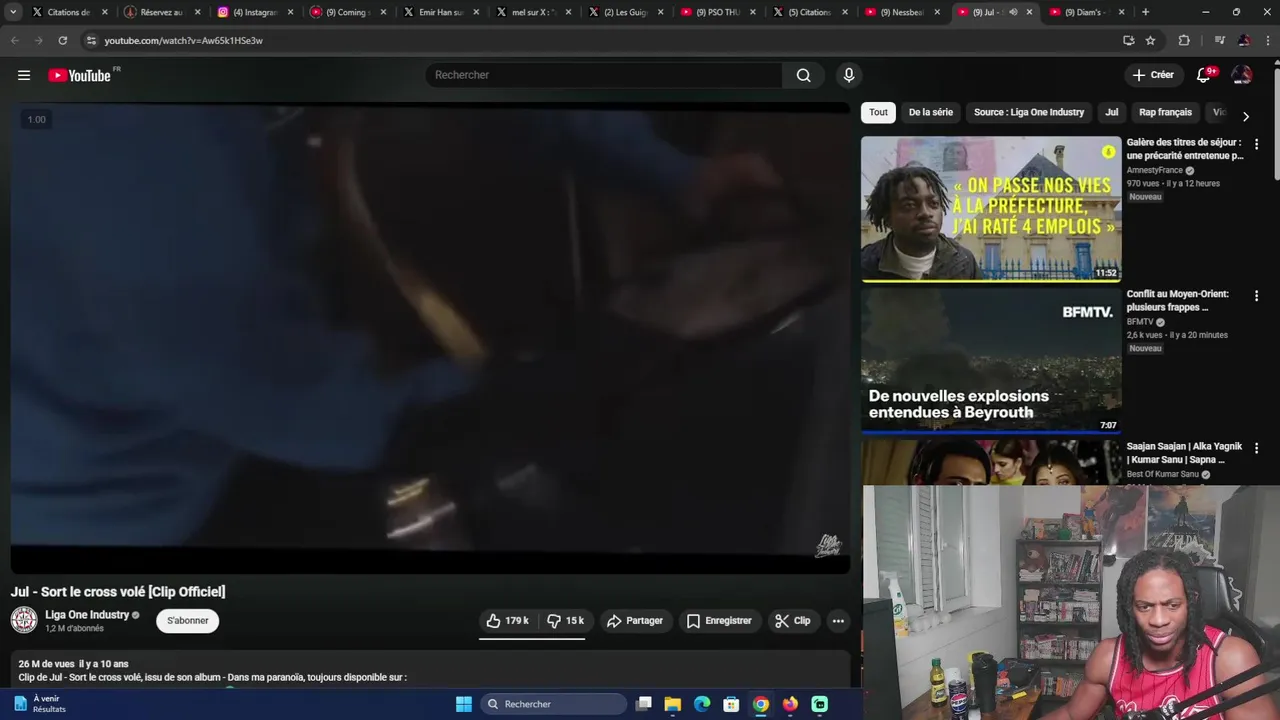The height and width of the screenshot is (720, 1280).
Task: Open the Créer menu
Action: [1152, 75]
